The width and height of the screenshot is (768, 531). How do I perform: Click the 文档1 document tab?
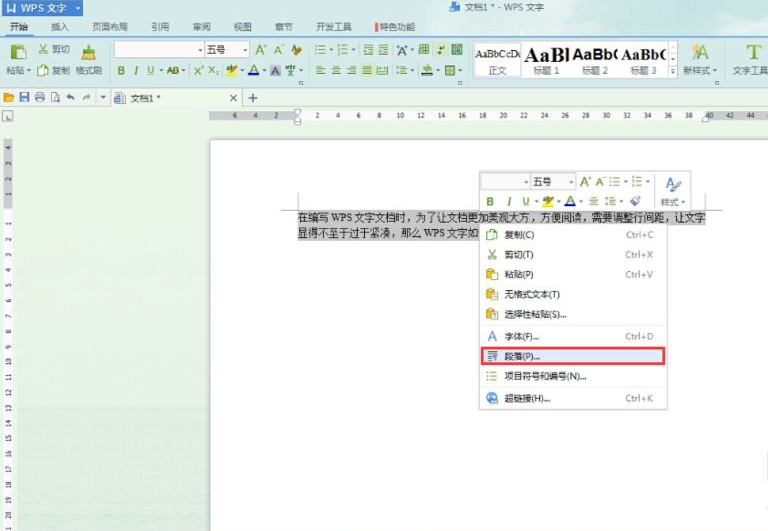coord(175,98)
